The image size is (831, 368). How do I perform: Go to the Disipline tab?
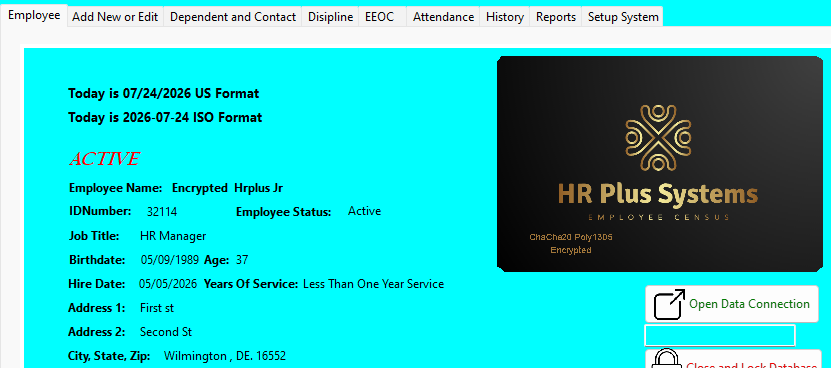(x=330, y=17)
